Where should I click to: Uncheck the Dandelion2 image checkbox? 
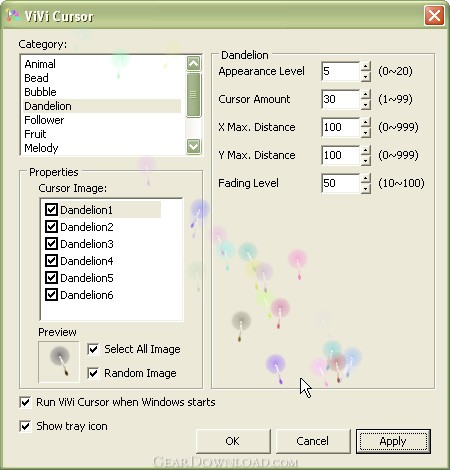[x=51, y=227]
